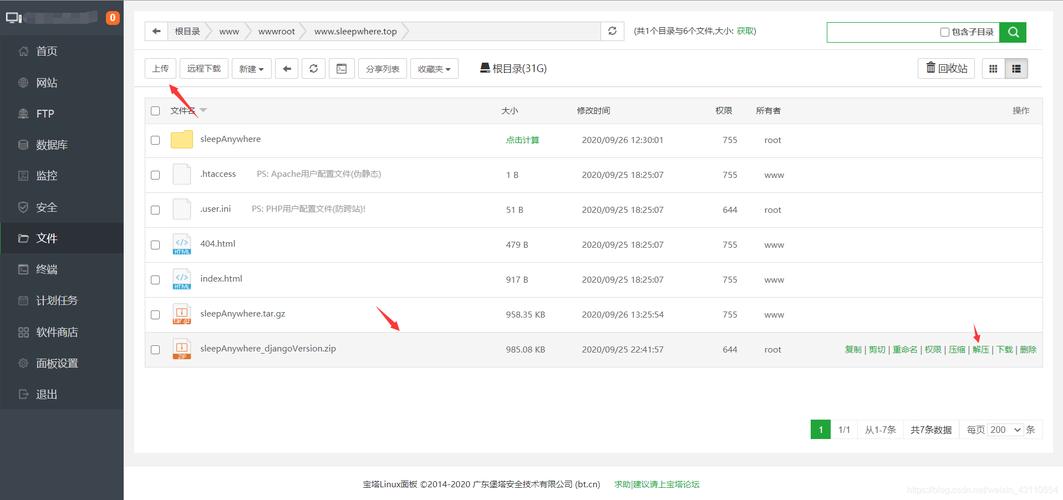
Task: Click the 上传 upload button
Action: point(161,68)
